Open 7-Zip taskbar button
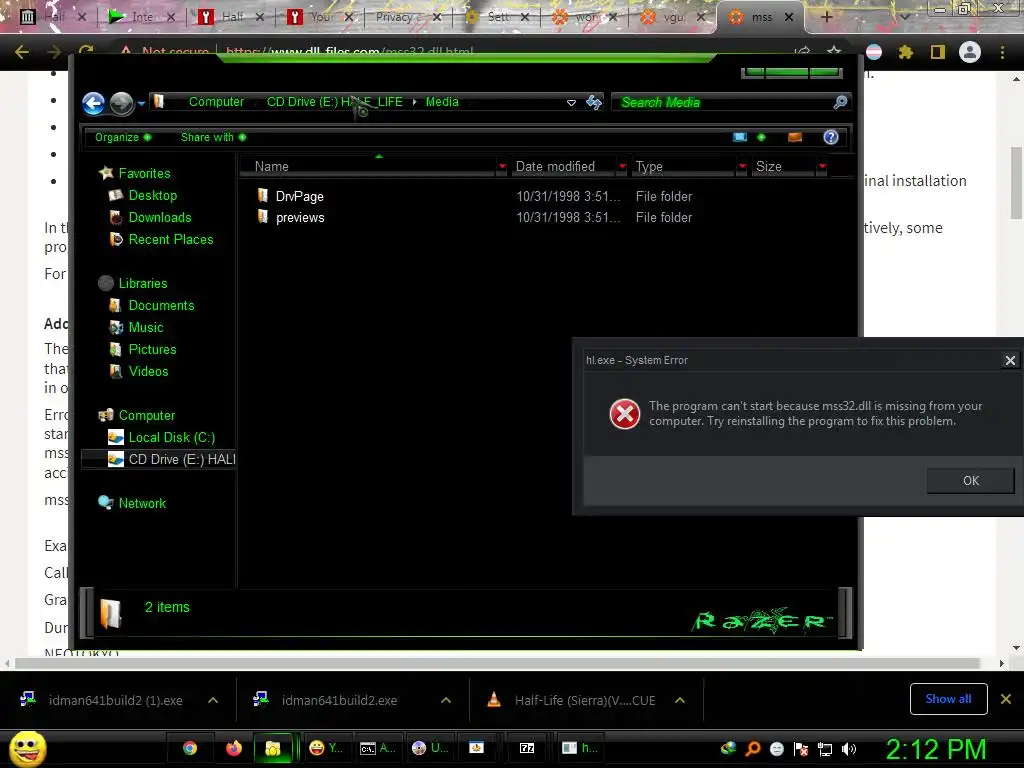Screen dimensions: 1024x768 coord(527,748)
